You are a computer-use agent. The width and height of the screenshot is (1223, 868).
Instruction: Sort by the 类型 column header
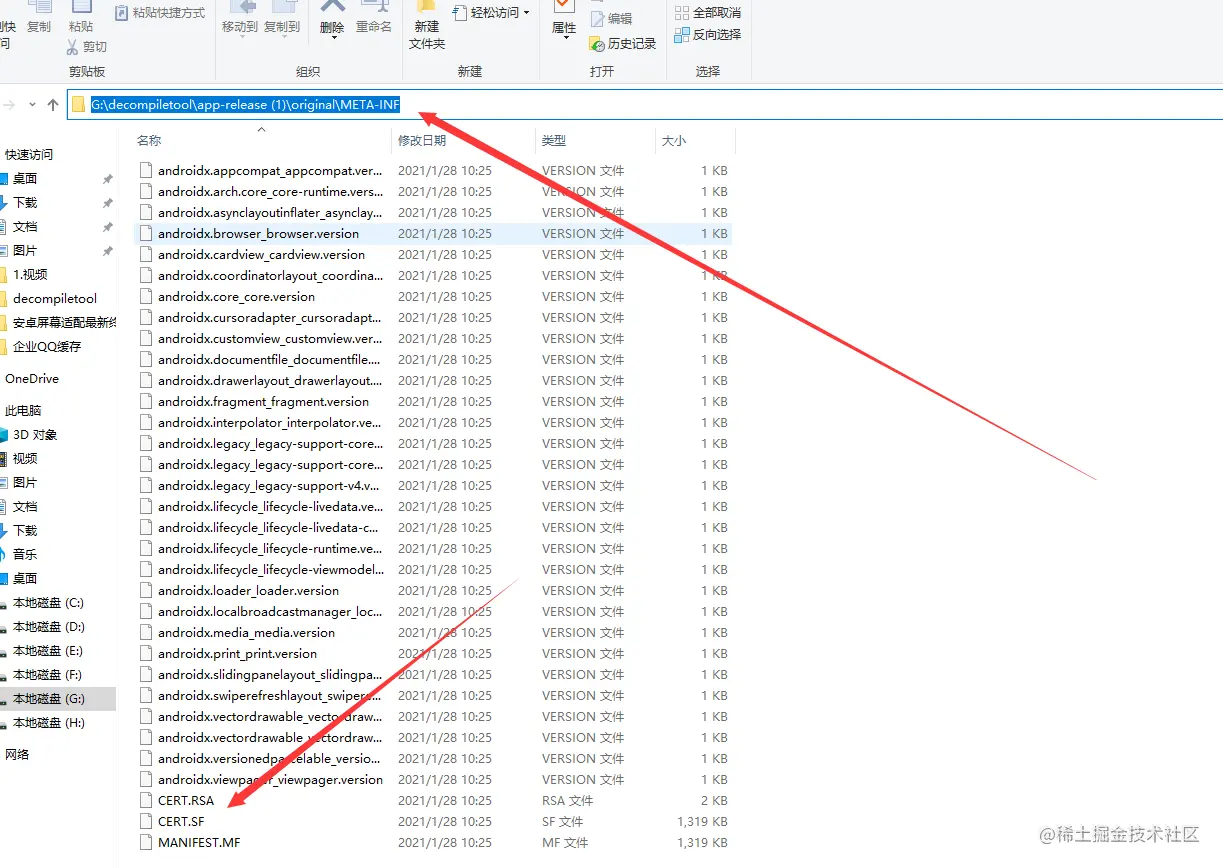pyautogui.click(x=554, y=141)
